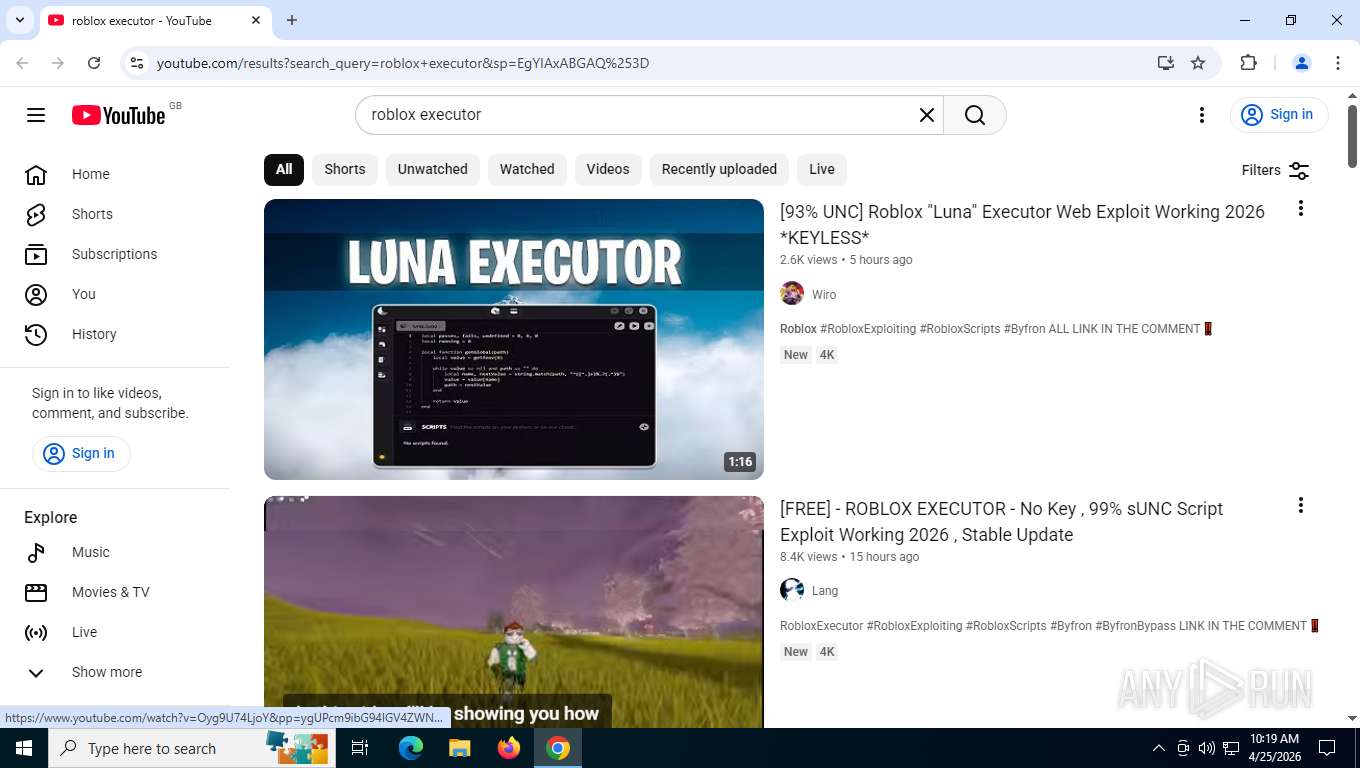
Task: Select the Shorts filter chip
Action: coord(345,169)
